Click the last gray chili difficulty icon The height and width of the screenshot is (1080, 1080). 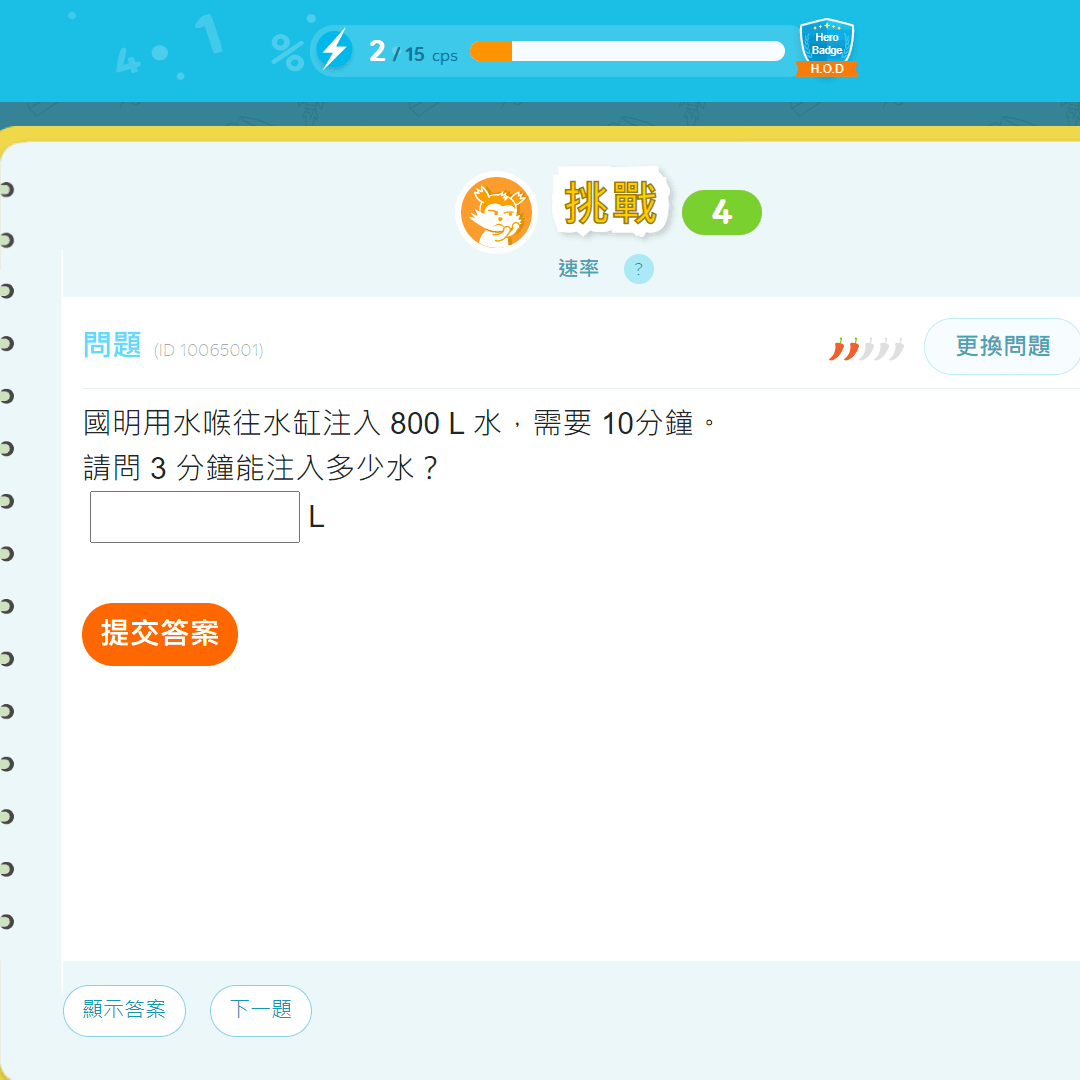point(897,348)
